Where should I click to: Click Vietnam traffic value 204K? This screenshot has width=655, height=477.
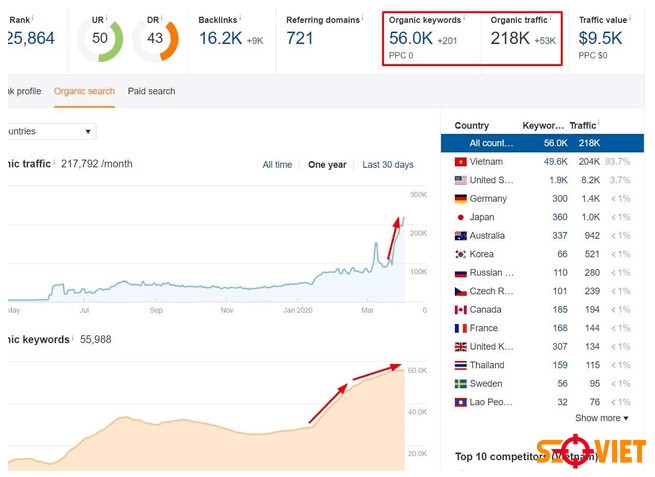coord(589,162)
